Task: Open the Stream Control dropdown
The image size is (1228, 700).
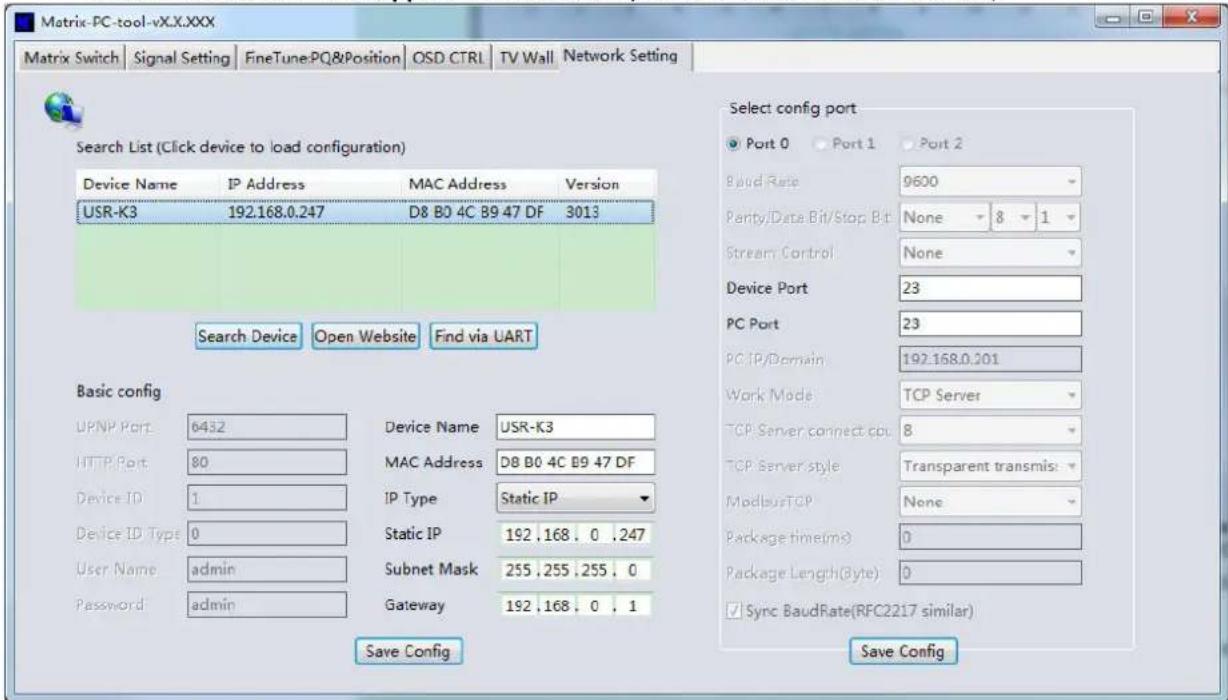Action: pyautogui.click(x=990, y=254)
